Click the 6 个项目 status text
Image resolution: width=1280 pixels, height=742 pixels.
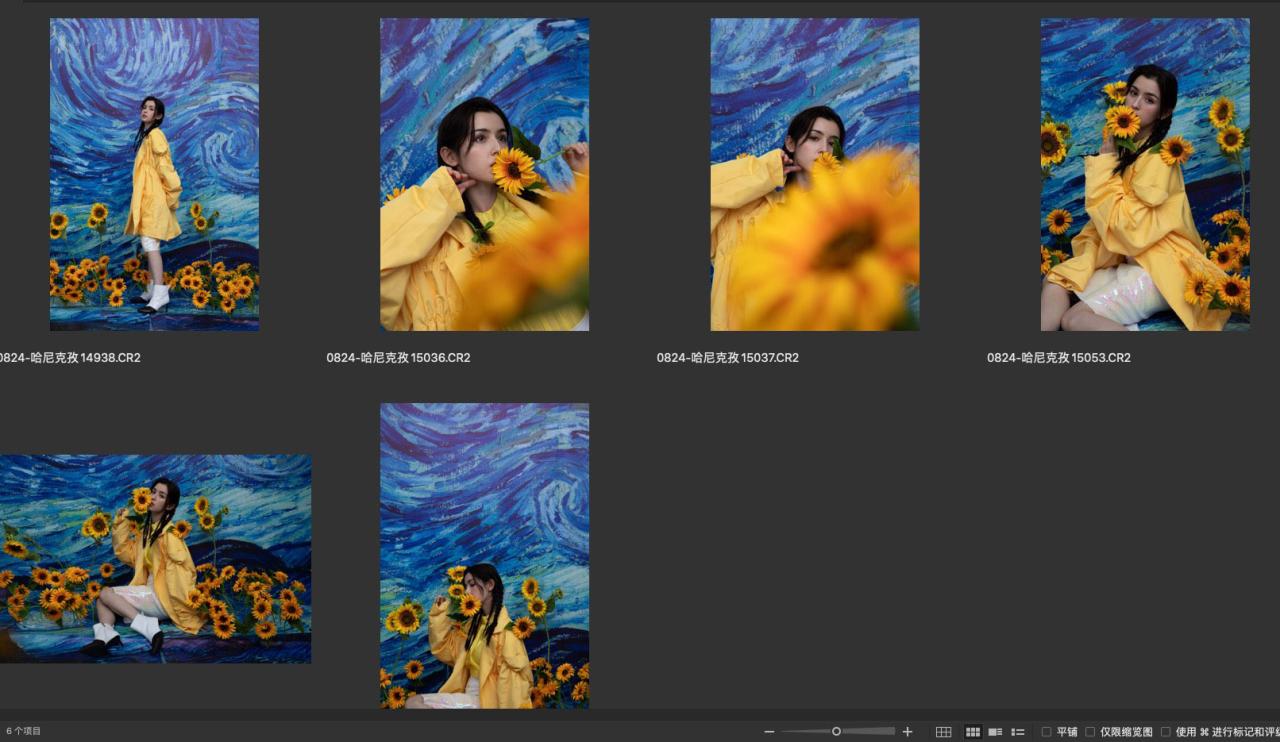[x=24, y=732]
